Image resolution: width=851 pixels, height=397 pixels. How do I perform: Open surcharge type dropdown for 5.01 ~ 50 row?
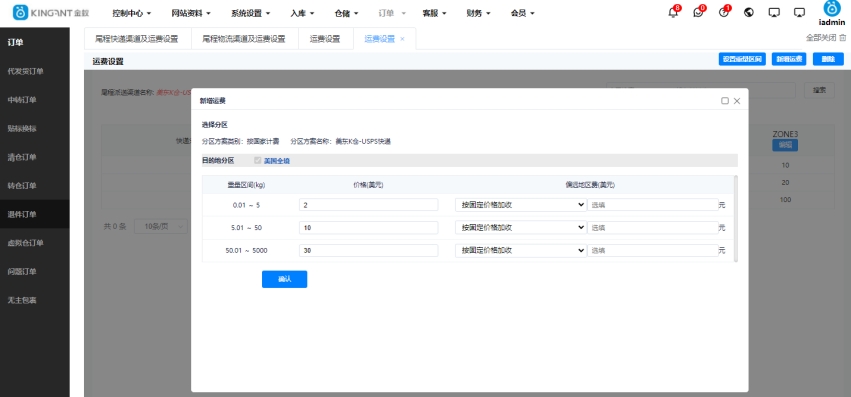(x=520, y=228)
